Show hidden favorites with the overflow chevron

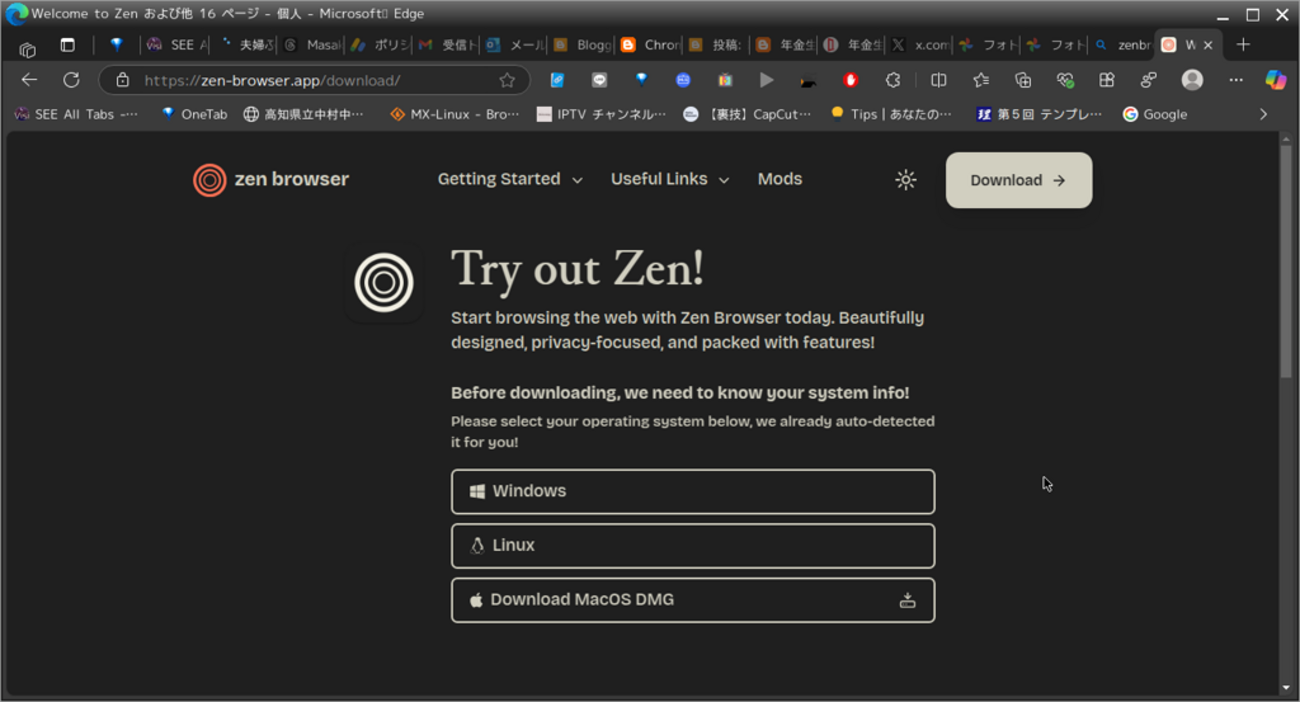click(1264, 114)
